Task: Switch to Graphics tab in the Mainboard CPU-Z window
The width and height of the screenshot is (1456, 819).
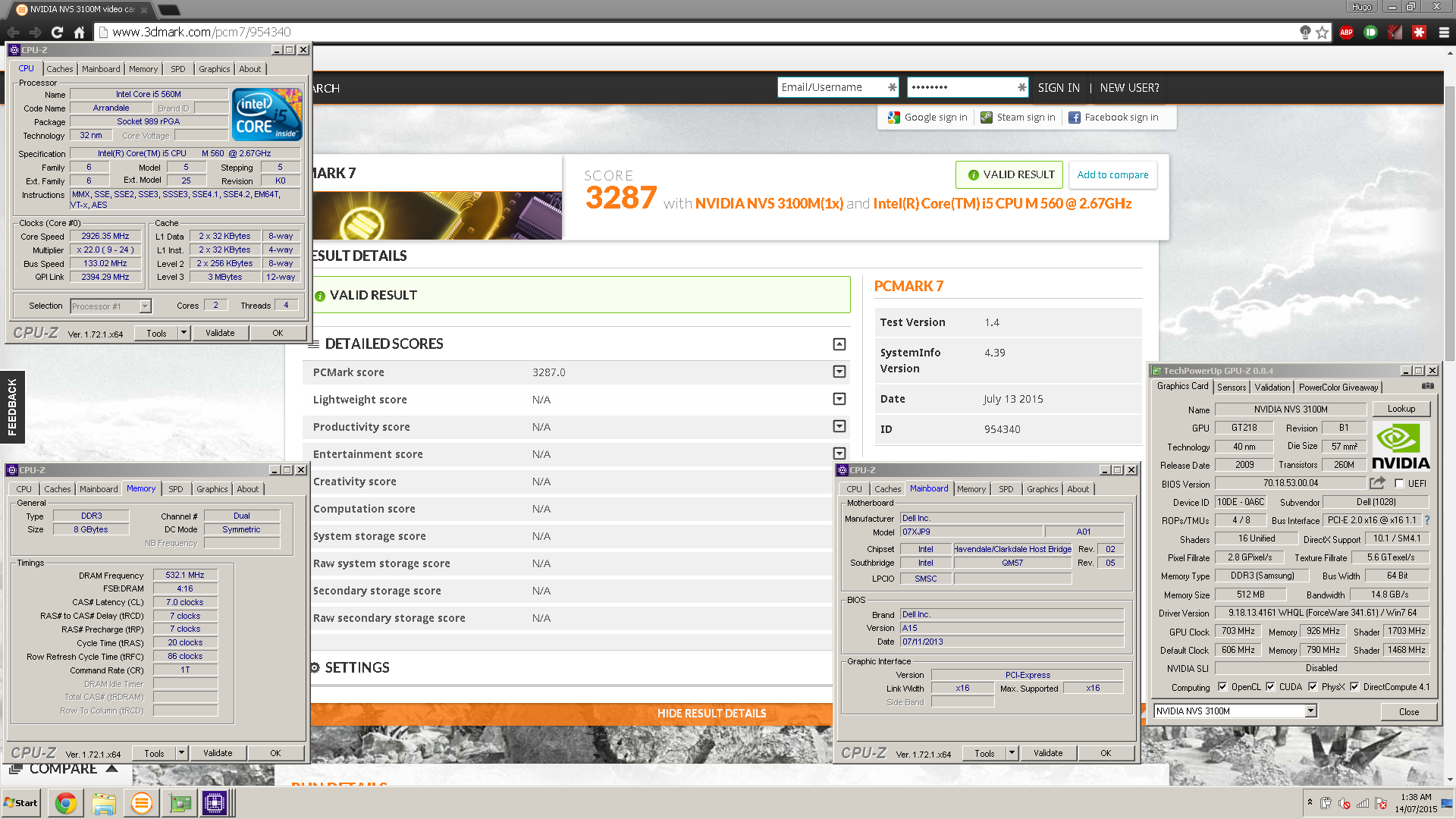Action: tap(1042, 489)
